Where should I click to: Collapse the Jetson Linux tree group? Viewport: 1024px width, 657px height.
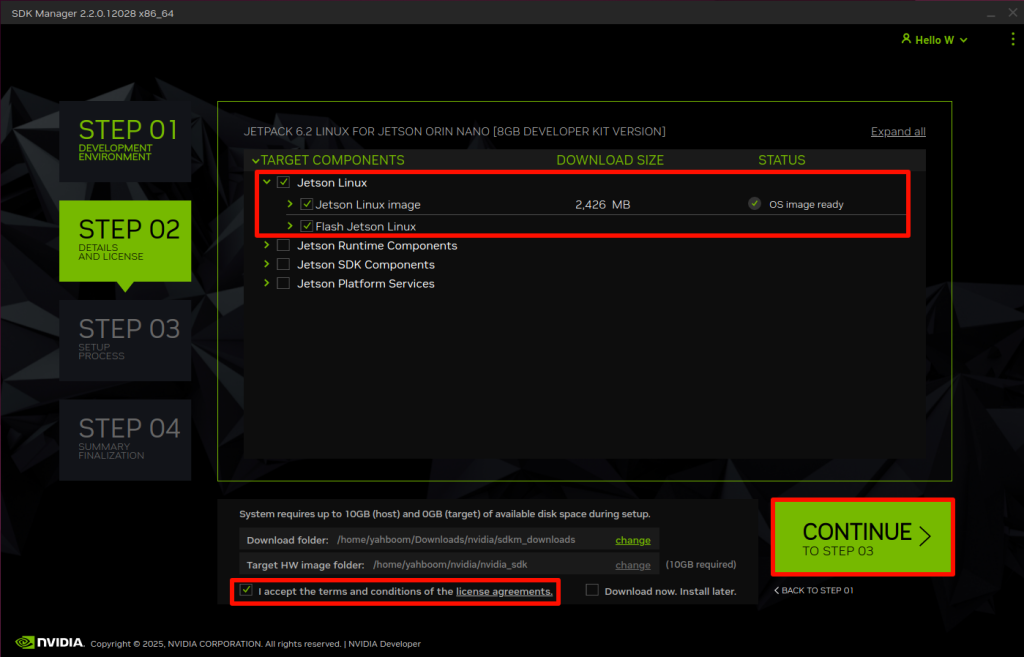(x=266, y=183)
